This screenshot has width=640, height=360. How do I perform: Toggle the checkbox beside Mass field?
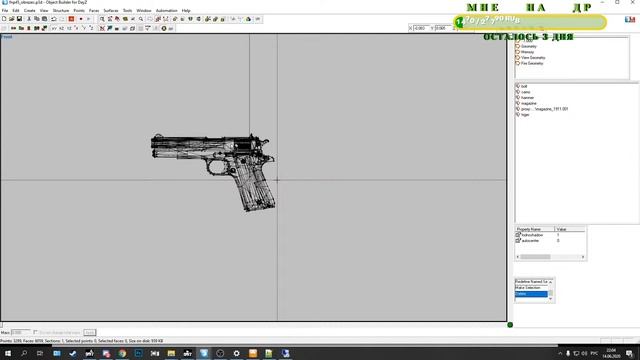point(36,333)
